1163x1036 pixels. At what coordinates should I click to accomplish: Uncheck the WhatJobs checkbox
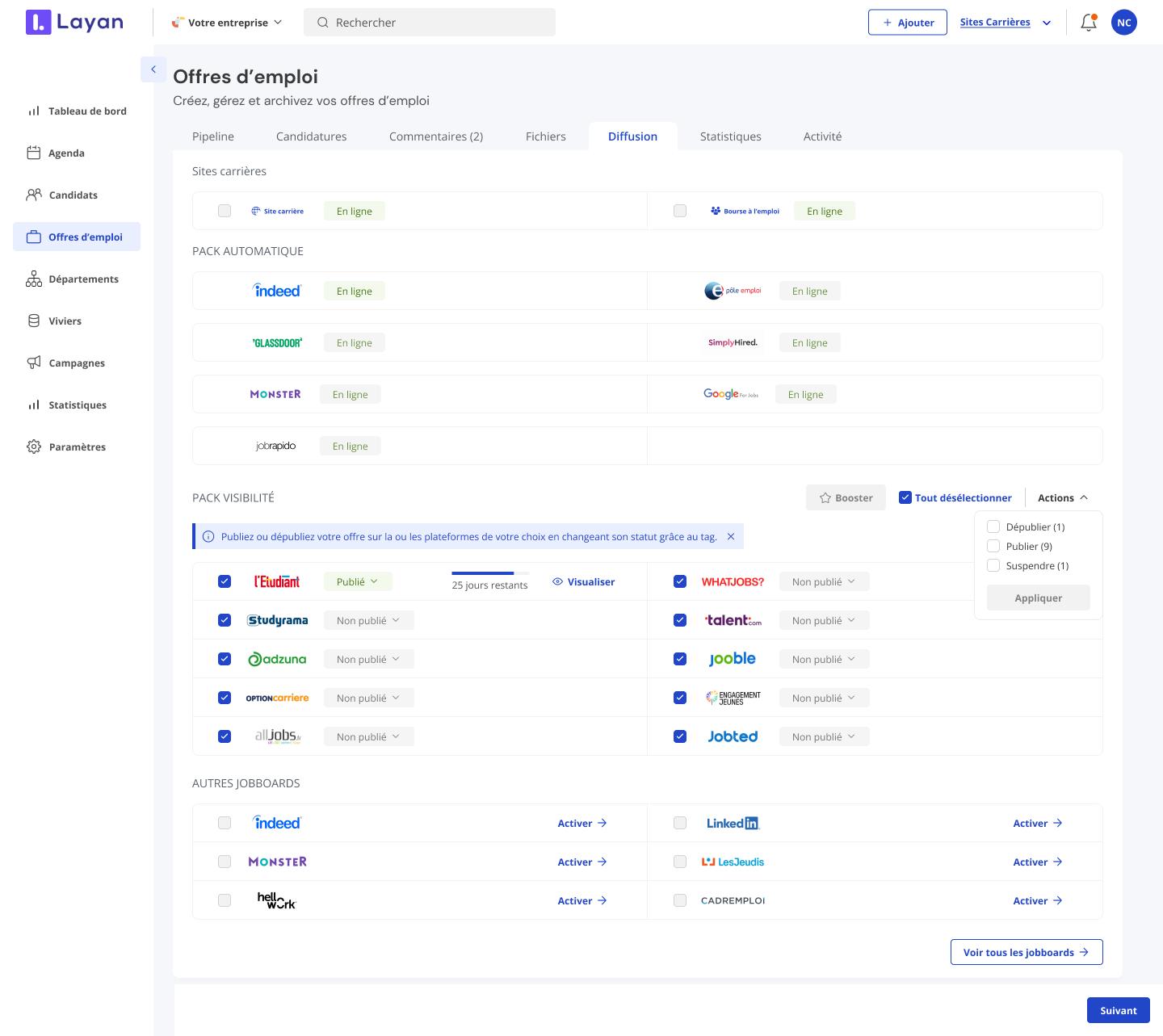pos(680,581)
